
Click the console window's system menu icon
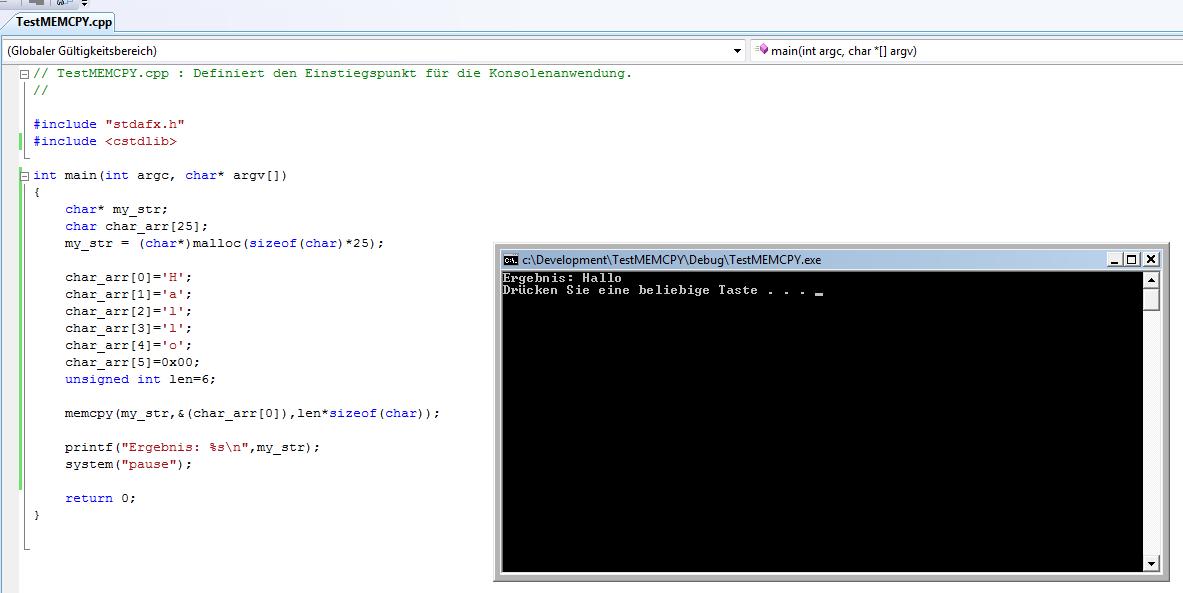pyautogui.click(x=511, y=260)
